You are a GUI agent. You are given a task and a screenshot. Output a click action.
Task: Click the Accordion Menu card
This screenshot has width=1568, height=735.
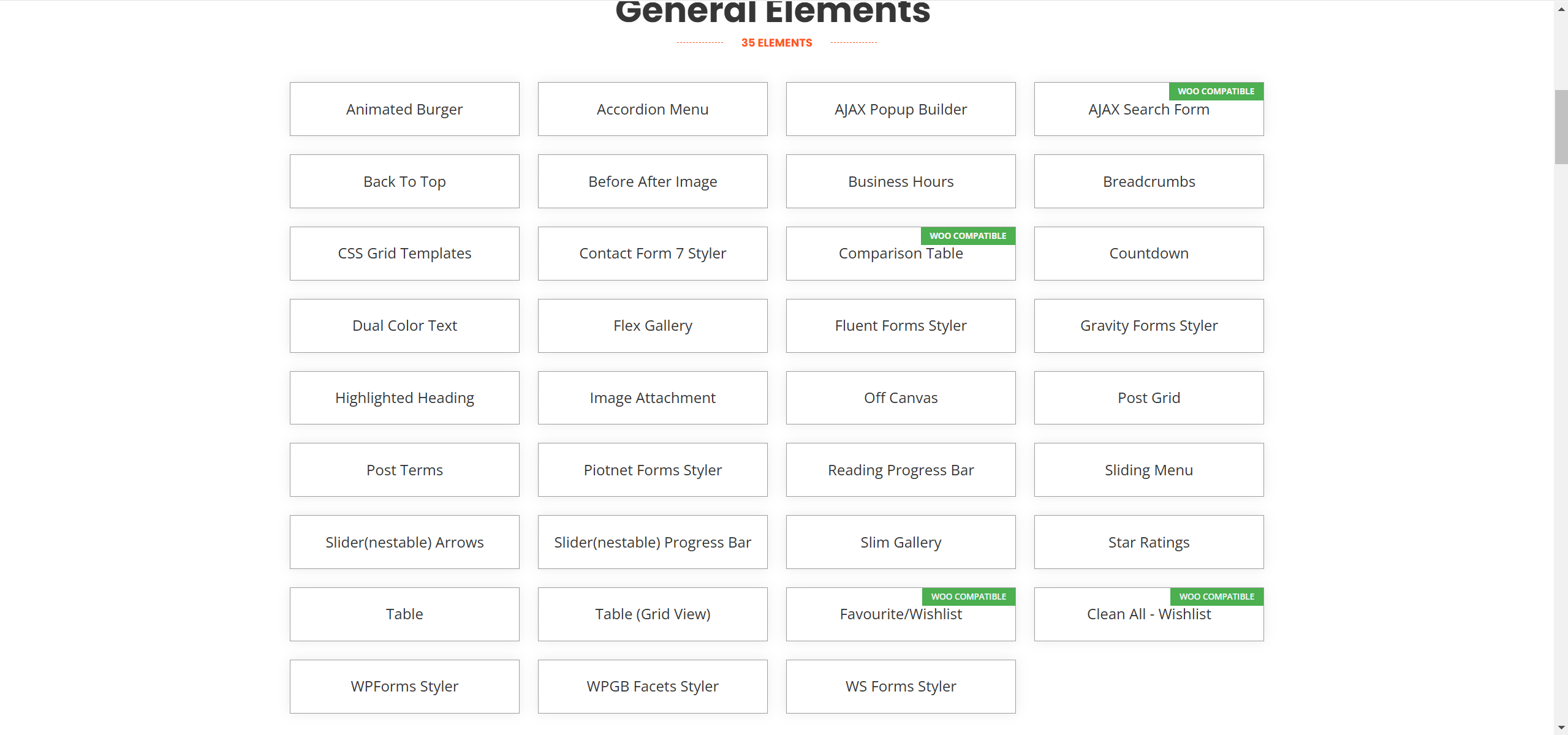(653, 109)
